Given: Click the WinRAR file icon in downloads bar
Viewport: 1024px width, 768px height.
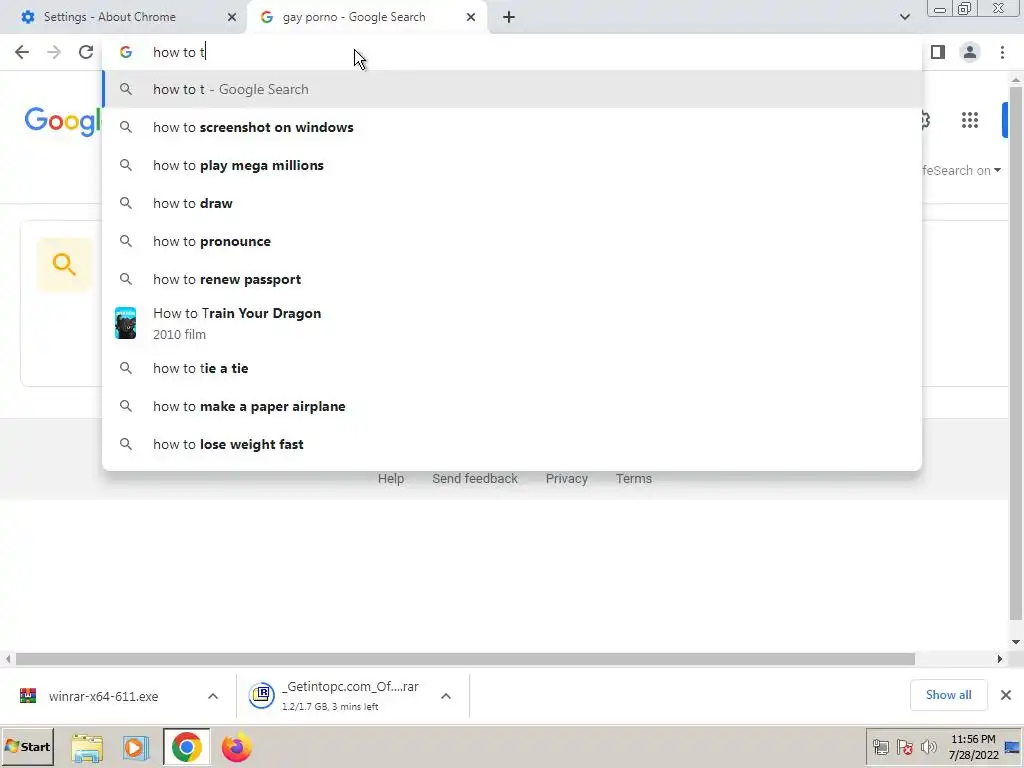Looking at the screenshot, I should 27,696.
